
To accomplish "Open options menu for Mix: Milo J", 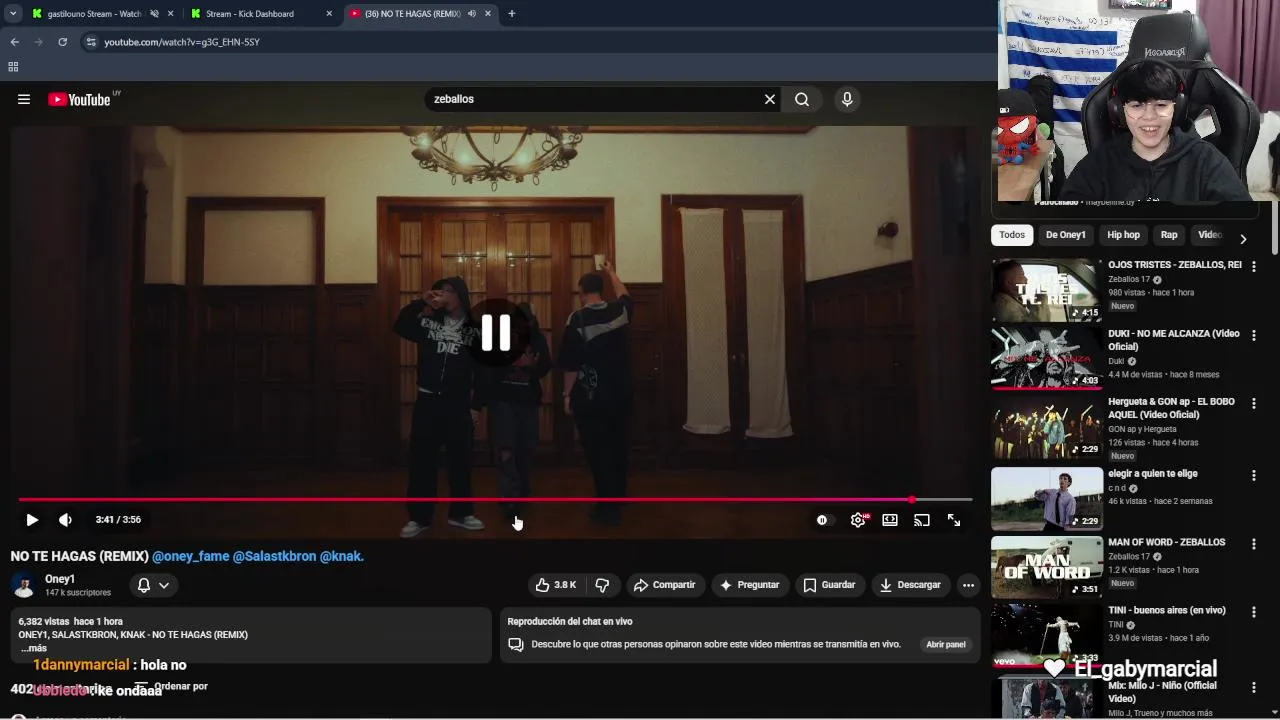I will [1253, 688].
